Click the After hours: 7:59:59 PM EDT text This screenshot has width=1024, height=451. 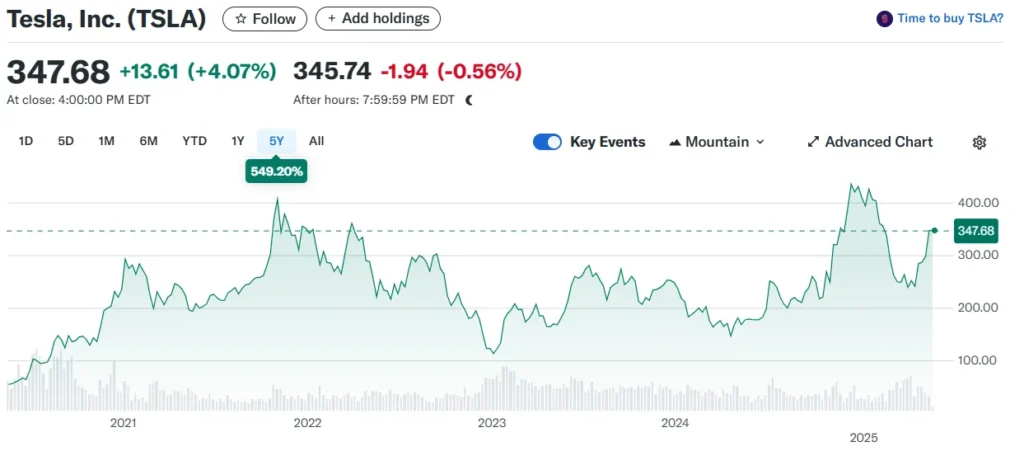(373, 101)
